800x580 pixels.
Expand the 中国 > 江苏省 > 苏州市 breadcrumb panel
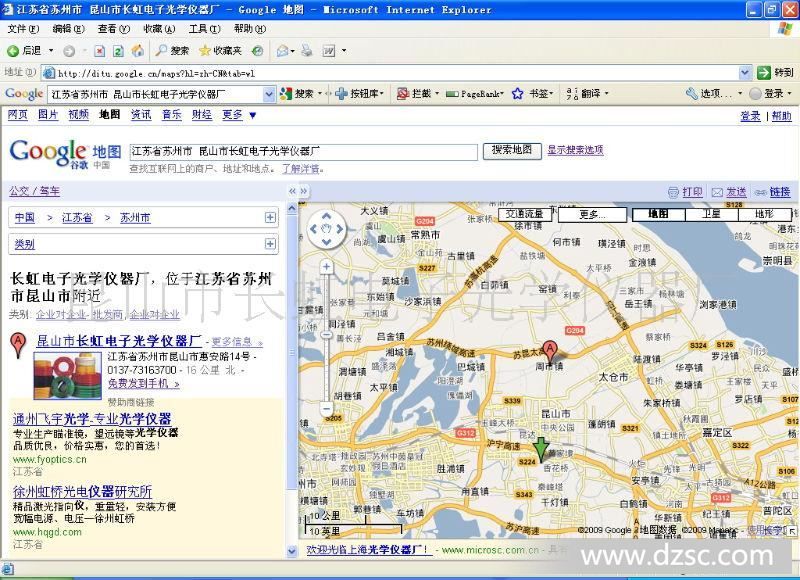coord(270,218)
